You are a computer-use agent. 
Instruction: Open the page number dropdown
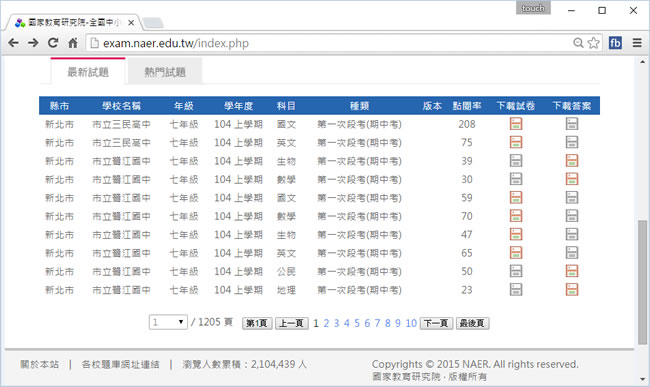click(x=168, y=322)
